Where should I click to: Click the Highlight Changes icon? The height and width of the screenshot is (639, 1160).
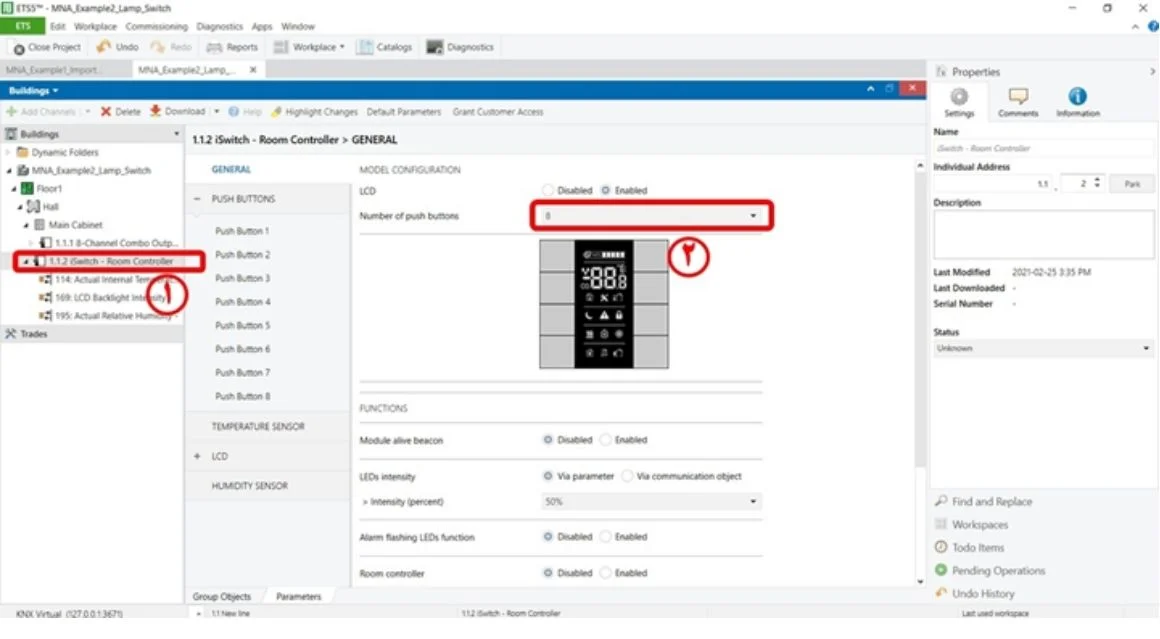click(x=277, y=112)
